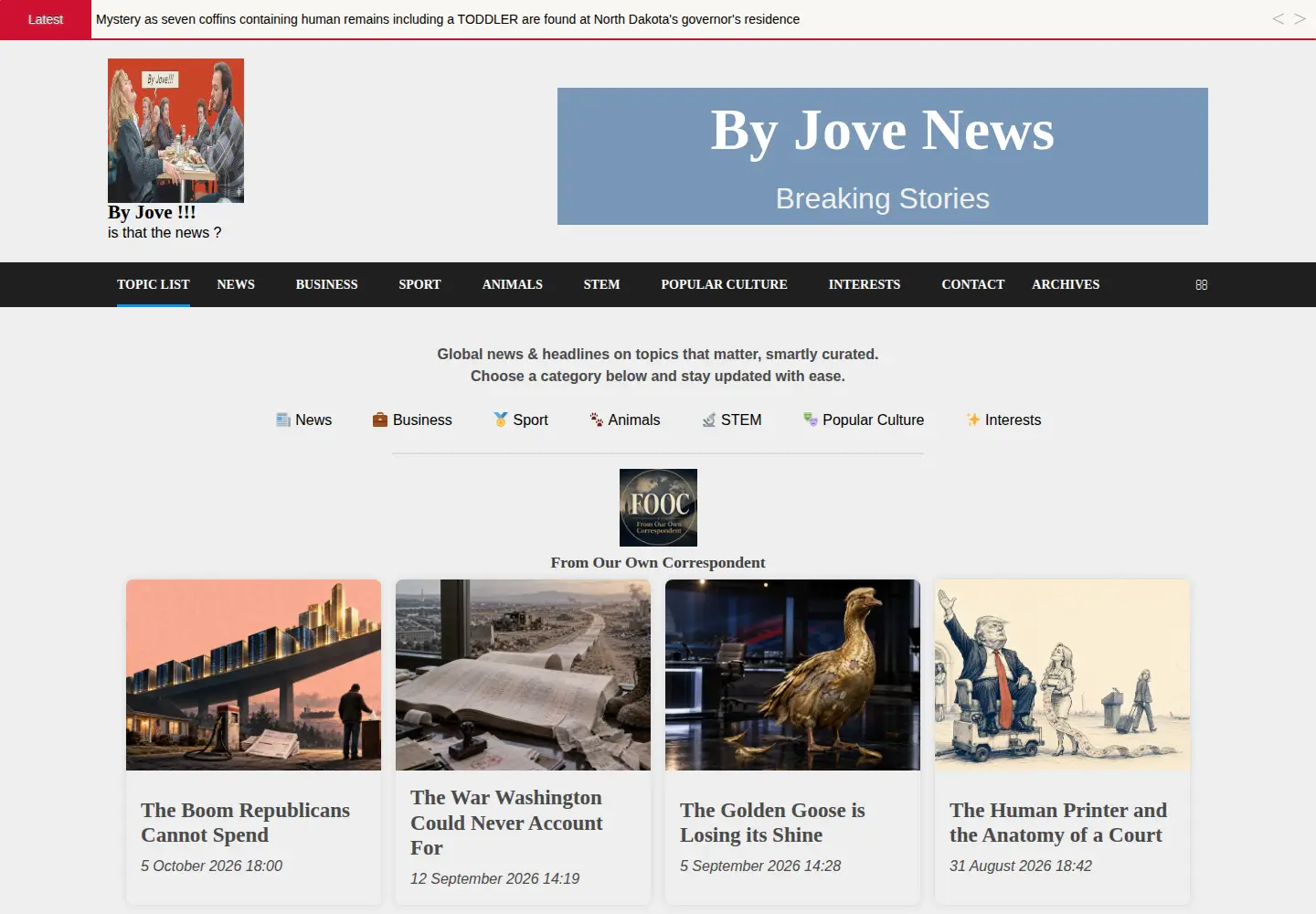Click the By Jove cartoon logo

[175, 131]
